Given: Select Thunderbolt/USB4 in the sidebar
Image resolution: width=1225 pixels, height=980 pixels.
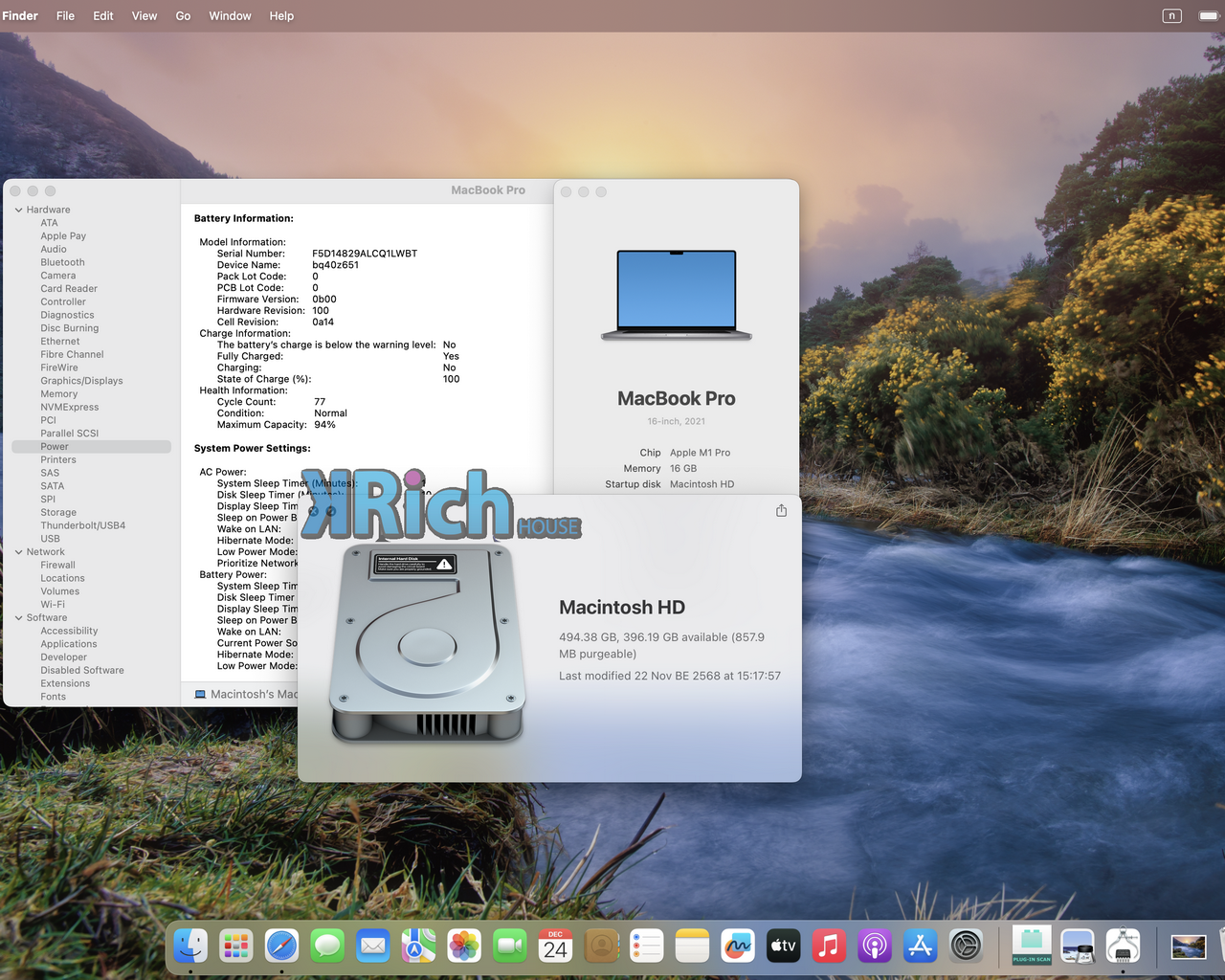Looking at the screenshot, I should pyautogui.click(x=82, y=525).
